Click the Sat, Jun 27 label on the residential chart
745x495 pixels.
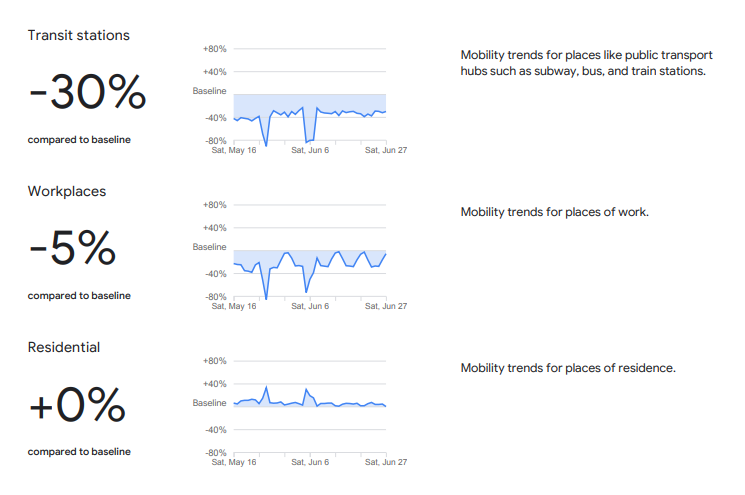385,462
